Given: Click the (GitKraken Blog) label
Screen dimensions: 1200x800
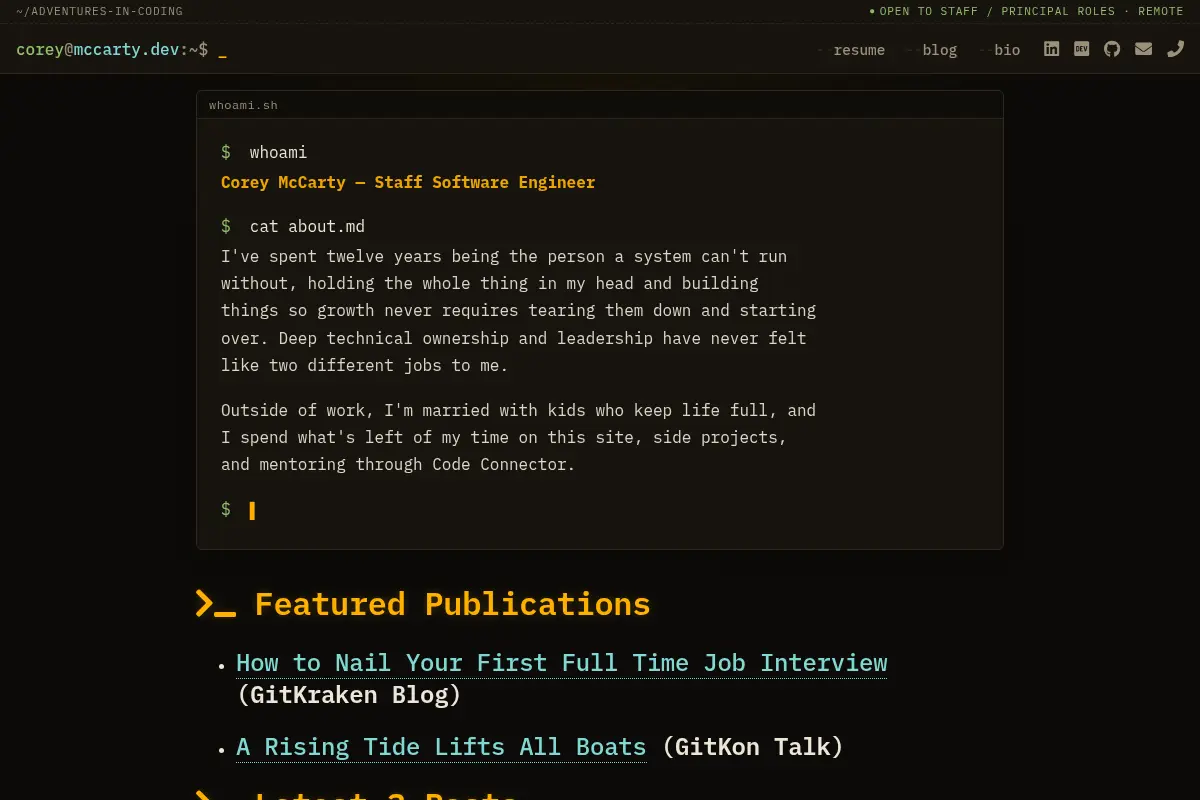Looking at the screenshot, I should pos(349,694).
